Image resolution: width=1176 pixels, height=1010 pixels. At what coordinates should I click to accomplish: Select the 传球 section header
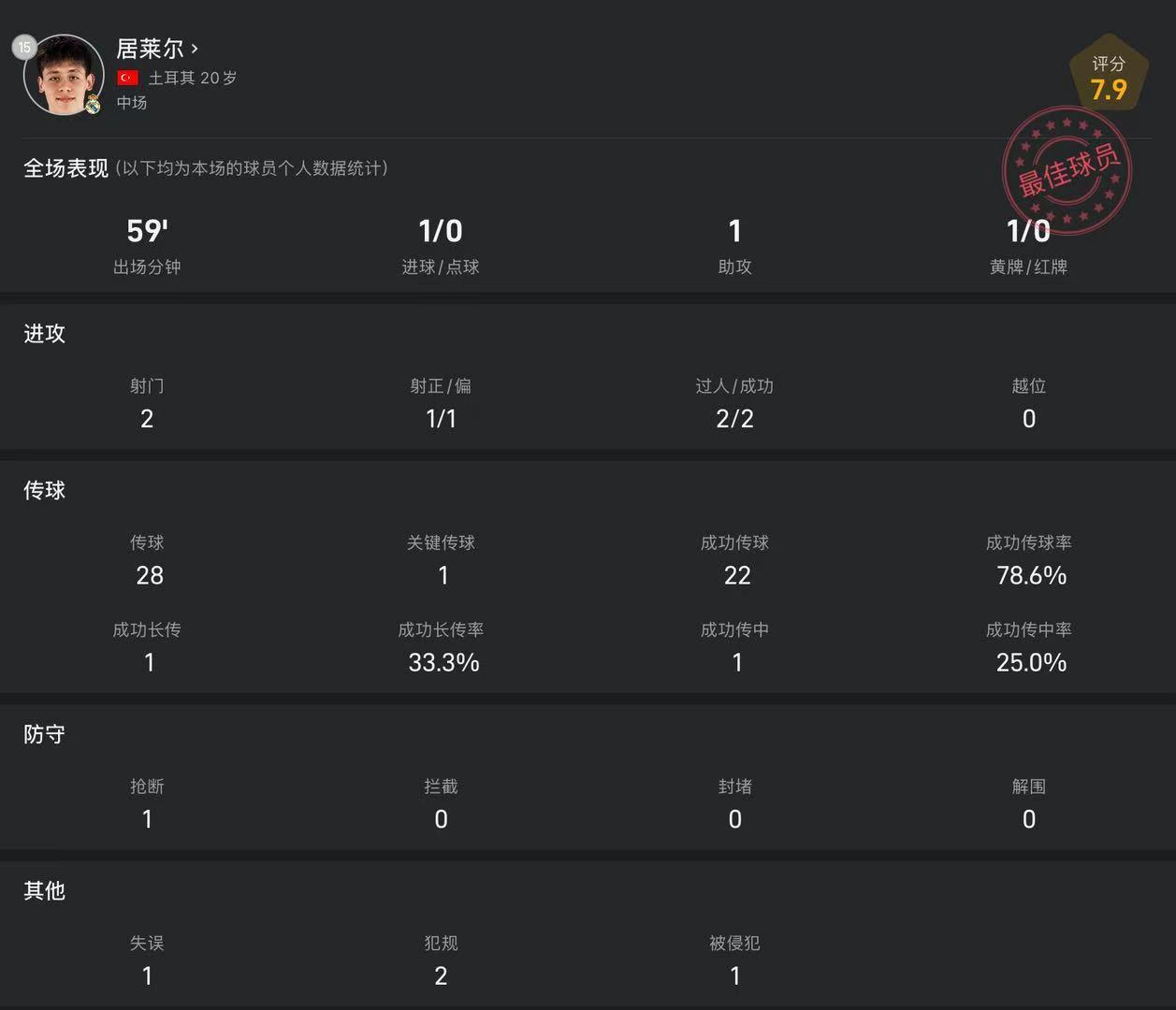click(44, 490)
